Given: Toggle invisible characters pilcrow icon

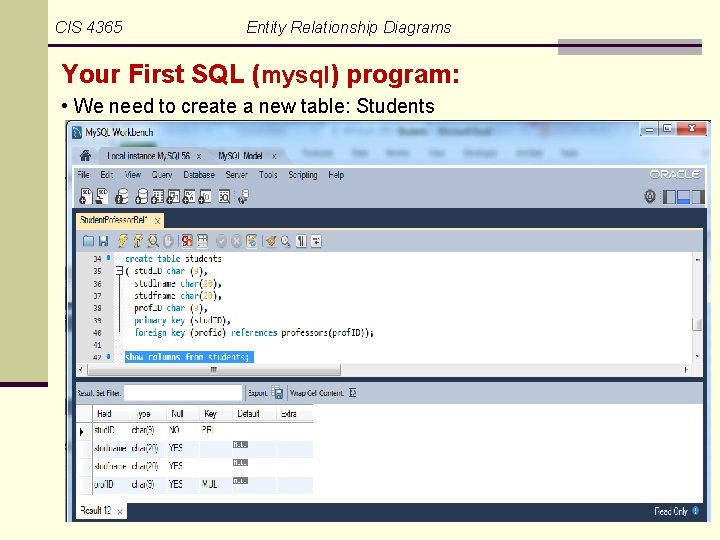Looking at the screenshot, I should [x=301, y=241].
